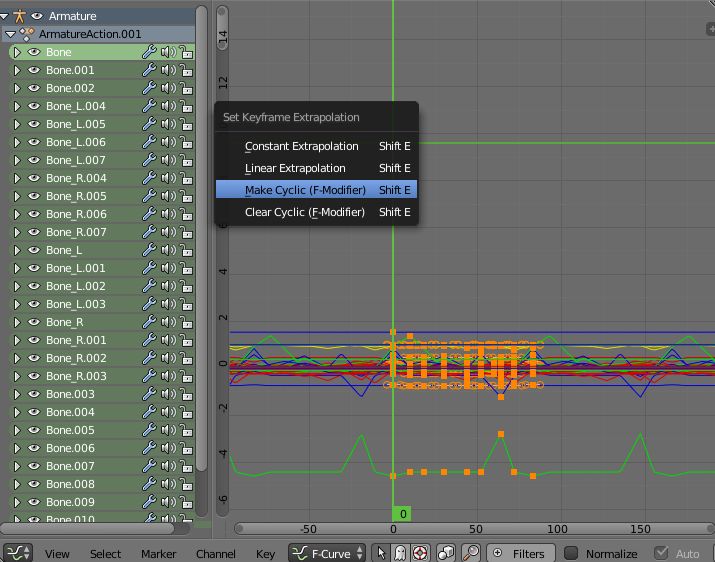Click the channel list vertical scrollbar

click(x=201, y=237)
